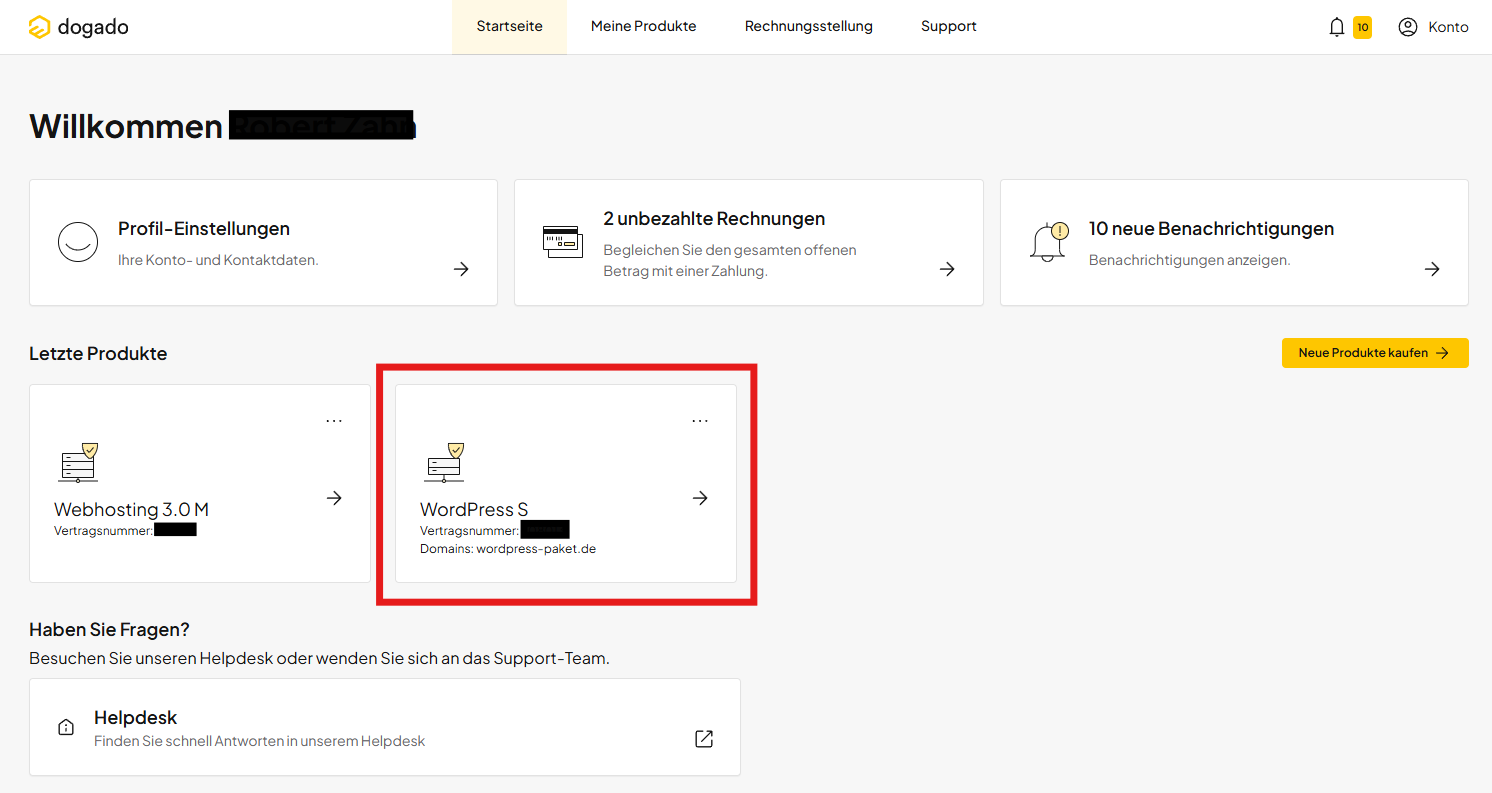Image resolution: width=1492 pixels, height=793 pixels.
Task: Switch to the Startseite tab
Action: pyautogui.click(x=509, y=27)
